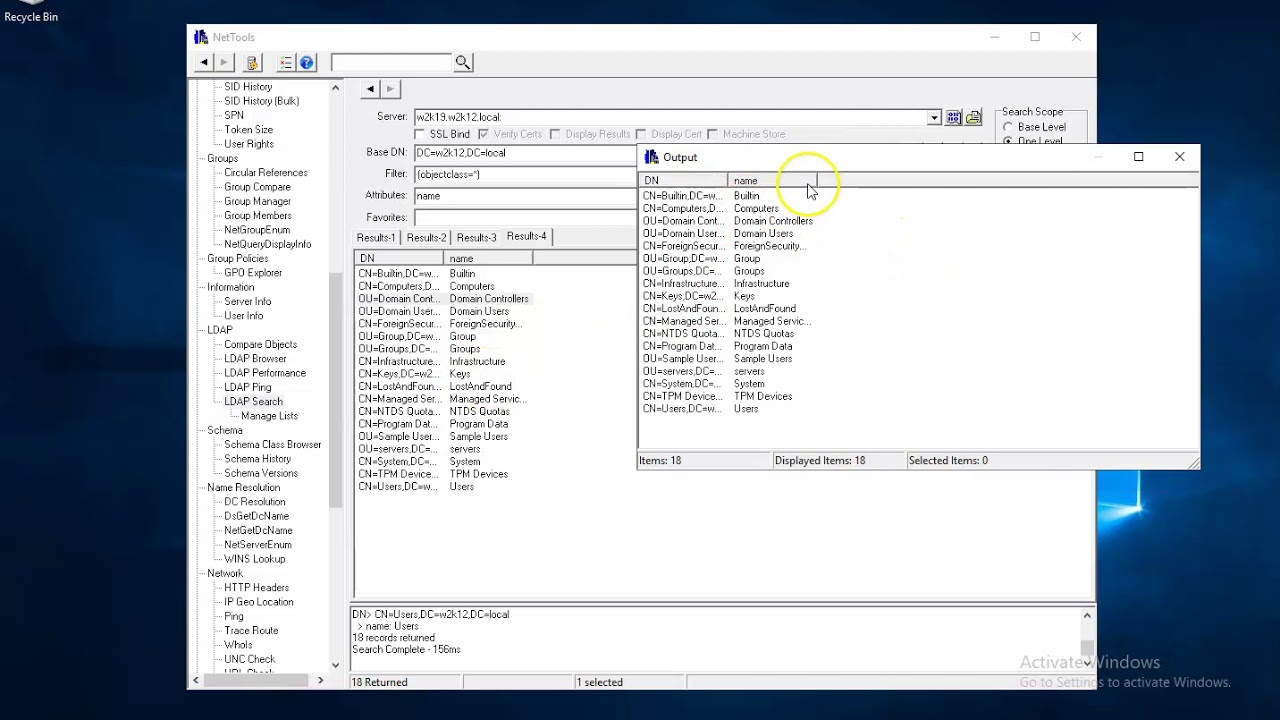Select Program Data row in Output window

(x=728, y=347)
